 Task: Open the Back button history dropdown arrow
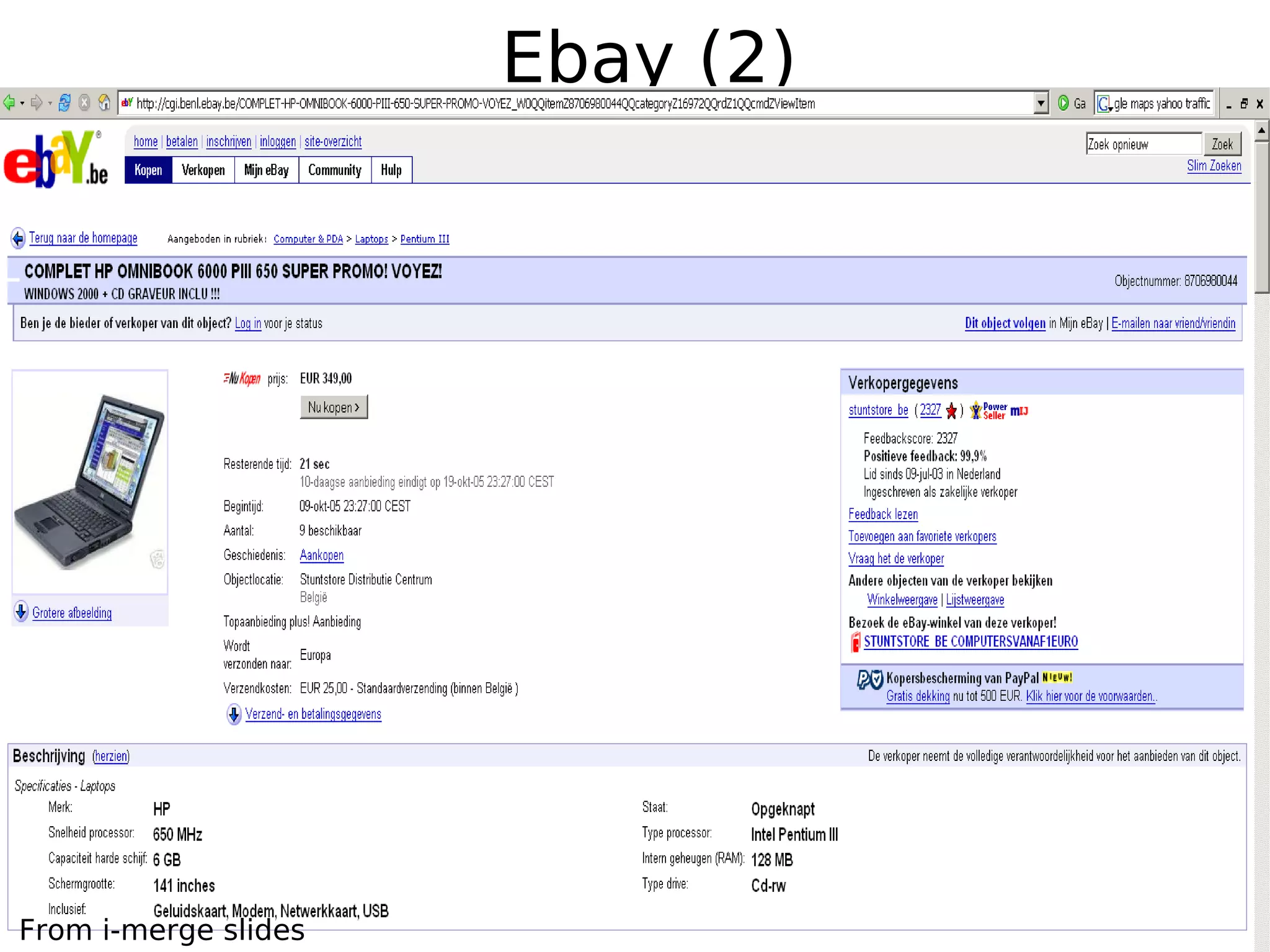22,104
